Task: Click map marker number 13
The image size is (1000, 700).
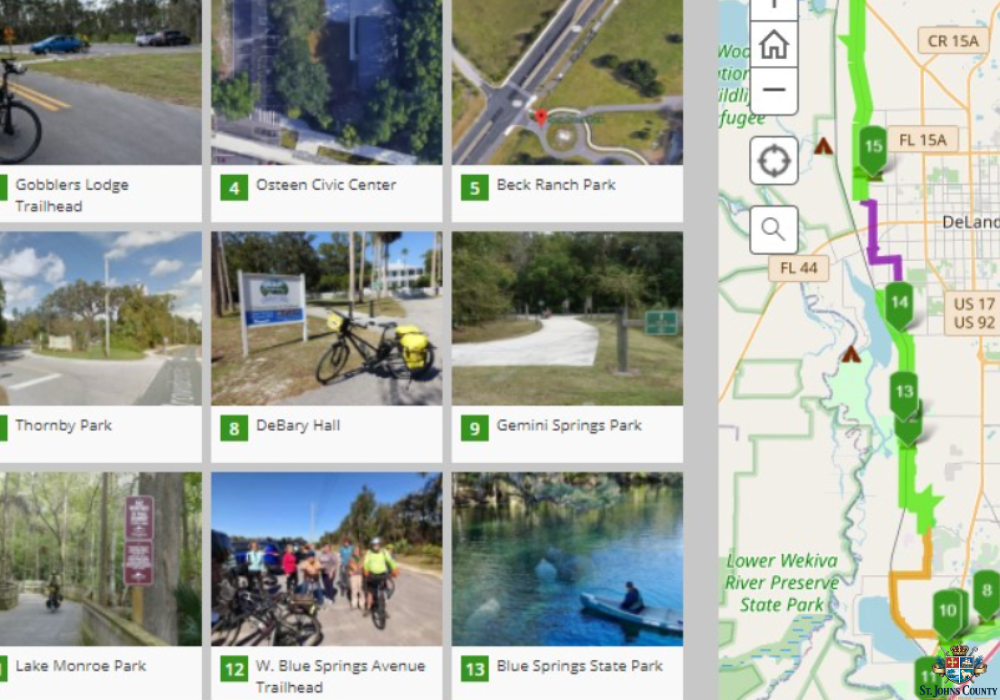Action: coord(904,395)
